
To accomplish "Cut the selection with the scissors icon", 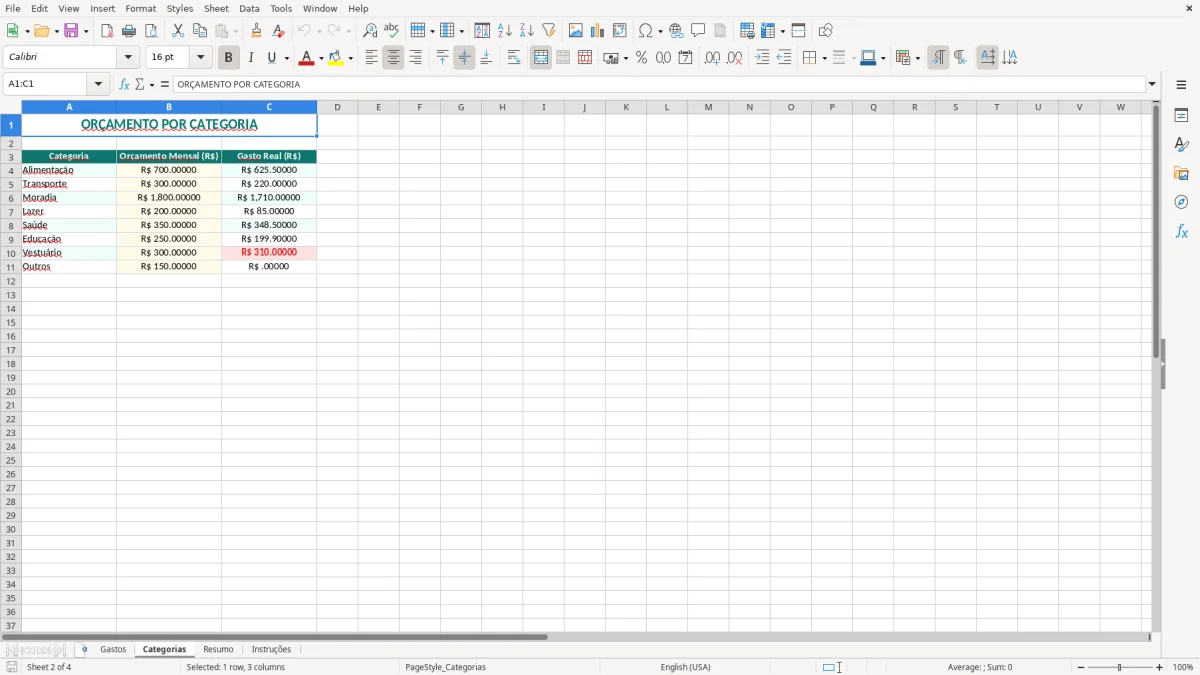I will [x=178, y=31].
